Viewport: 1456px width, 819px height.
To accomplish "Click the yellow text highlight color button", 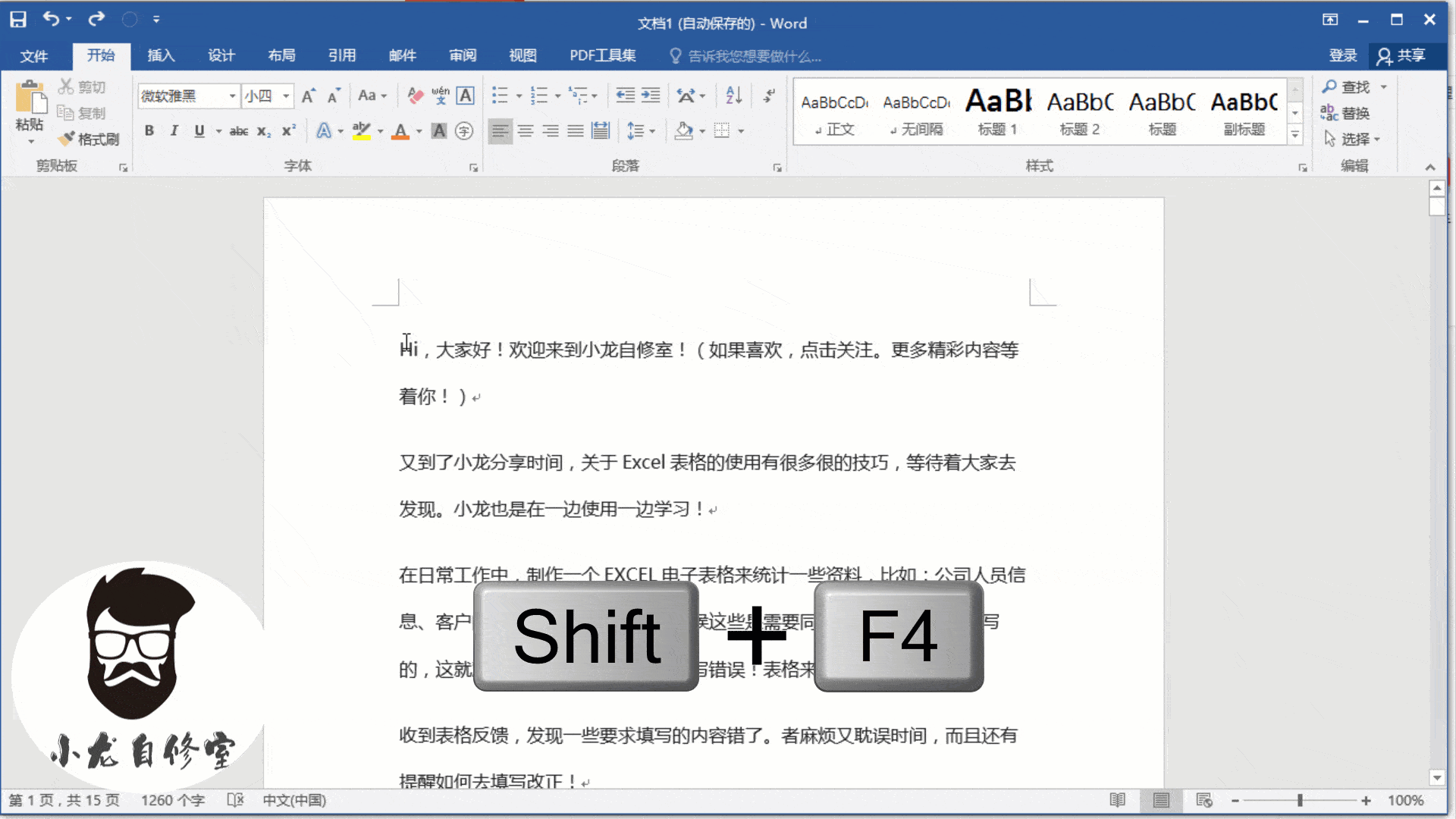I will 362,131.
